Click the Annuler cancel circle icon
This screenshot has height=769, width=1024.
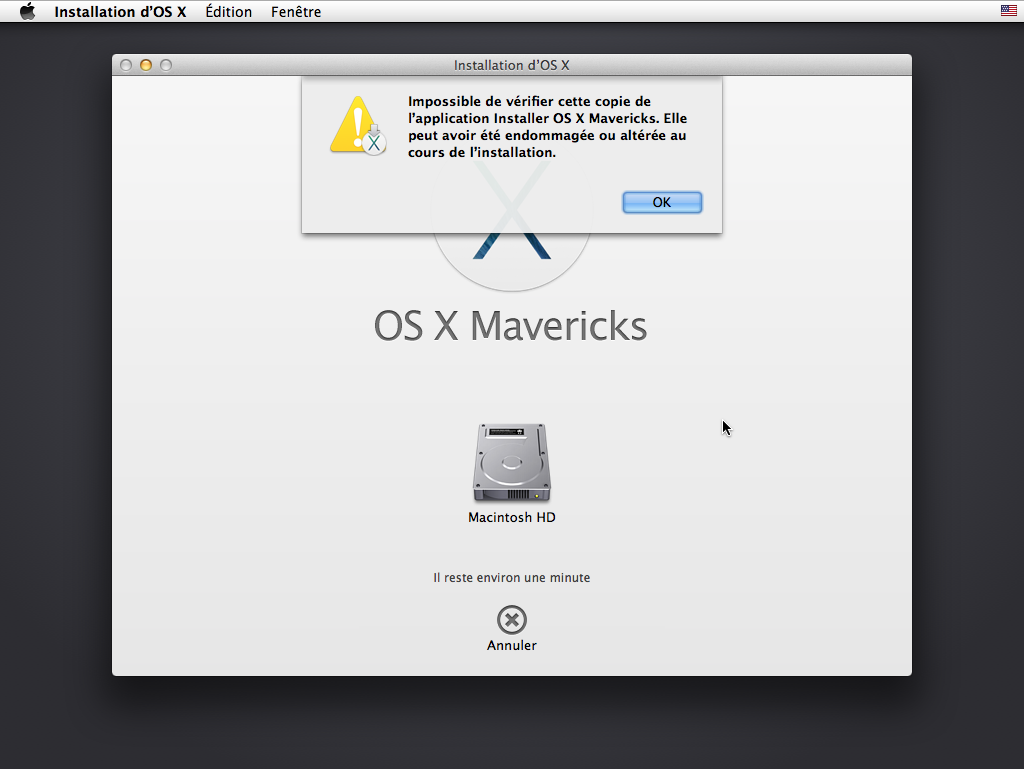coord(512,620)
